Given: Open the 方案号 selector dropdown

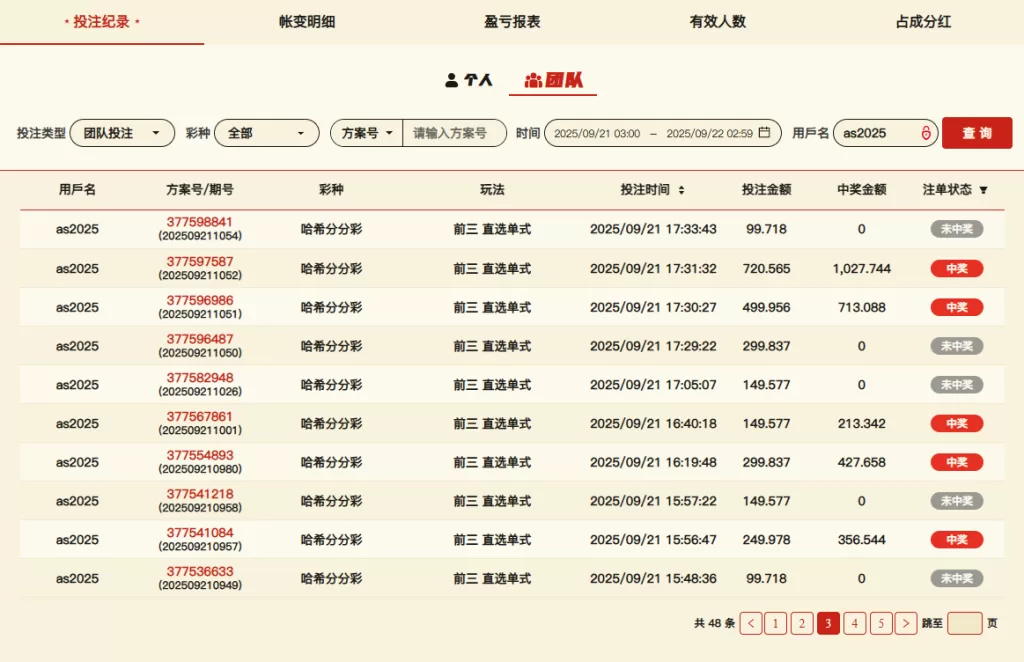Looking at the screenshot, I should tap(366, 133).
